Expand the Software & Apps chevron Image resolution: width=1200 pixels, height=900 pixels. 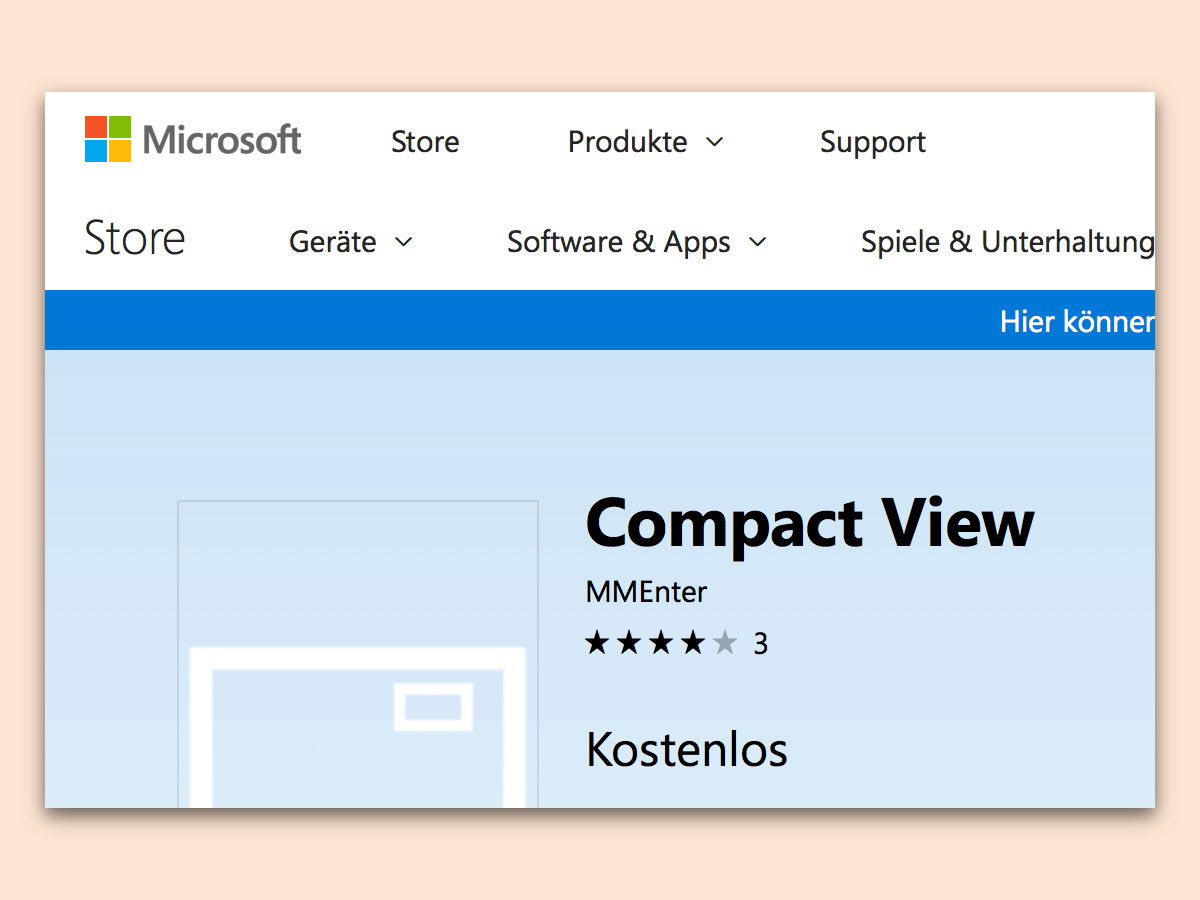click(758, 242)
